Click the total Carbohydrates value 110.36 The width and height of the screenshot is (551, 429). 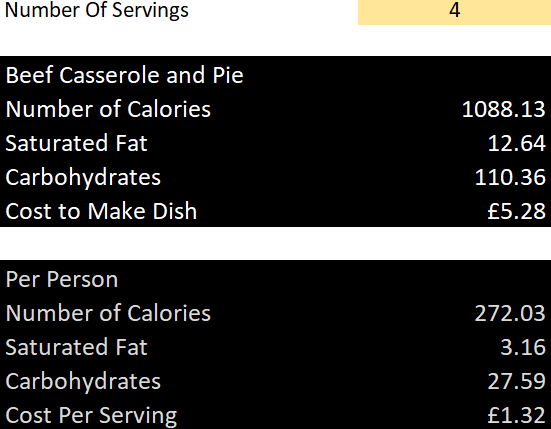[x=510, y=177]
